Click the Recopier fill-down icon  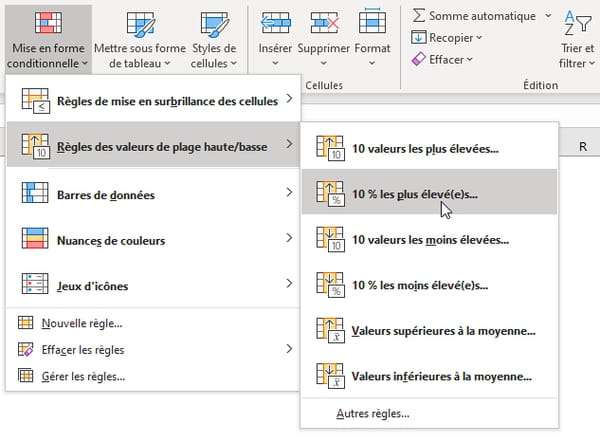click(x=419, y=38)
